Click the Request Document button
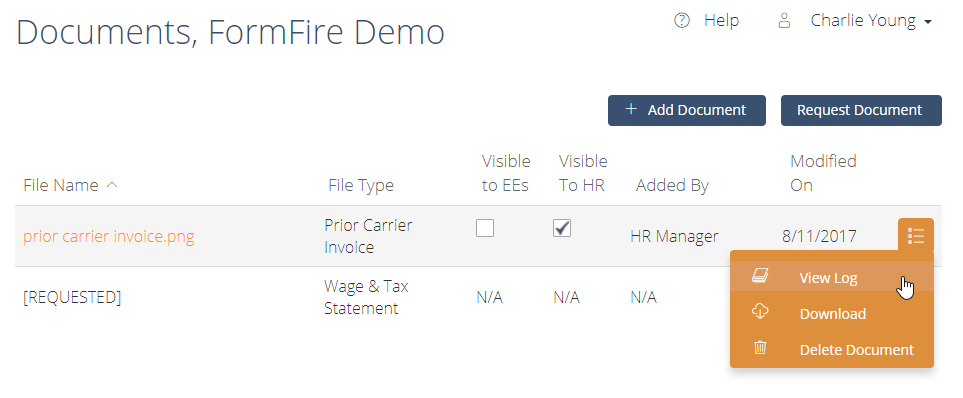 pyautogui.click(x=861, y=111)
